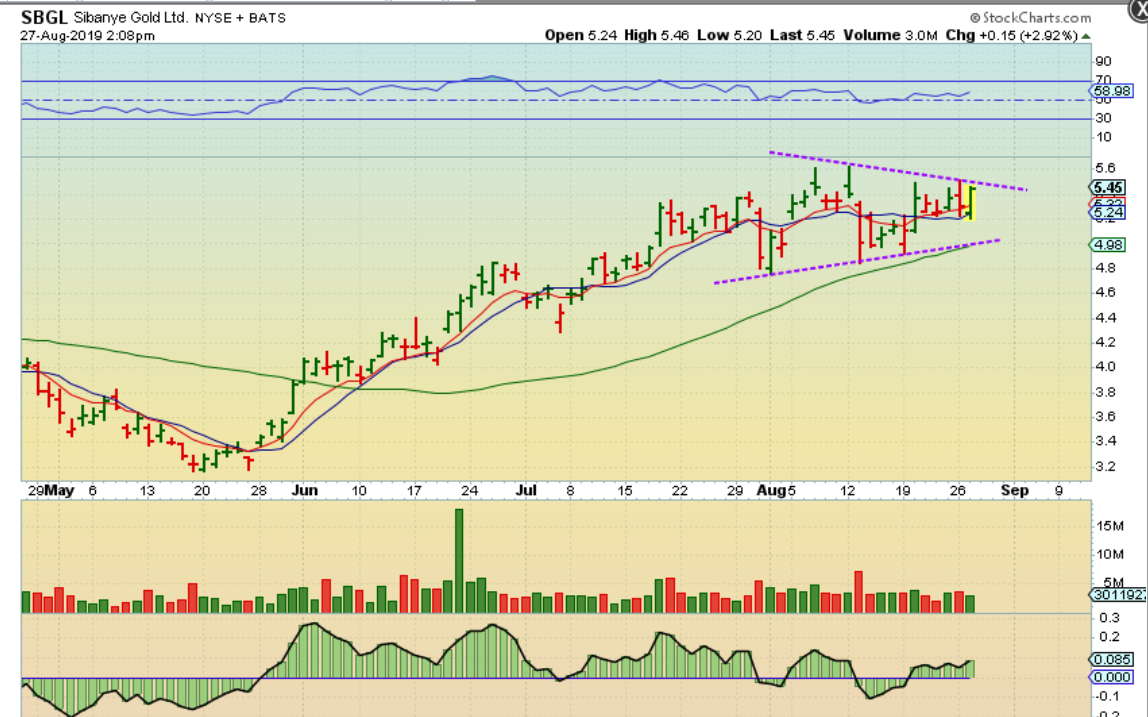Click the Aug5 date label
1148x717 pixels.
[776, 491]
